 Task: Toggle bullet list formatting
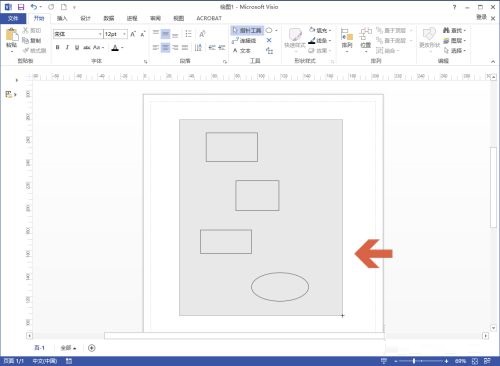pos(188,34)
